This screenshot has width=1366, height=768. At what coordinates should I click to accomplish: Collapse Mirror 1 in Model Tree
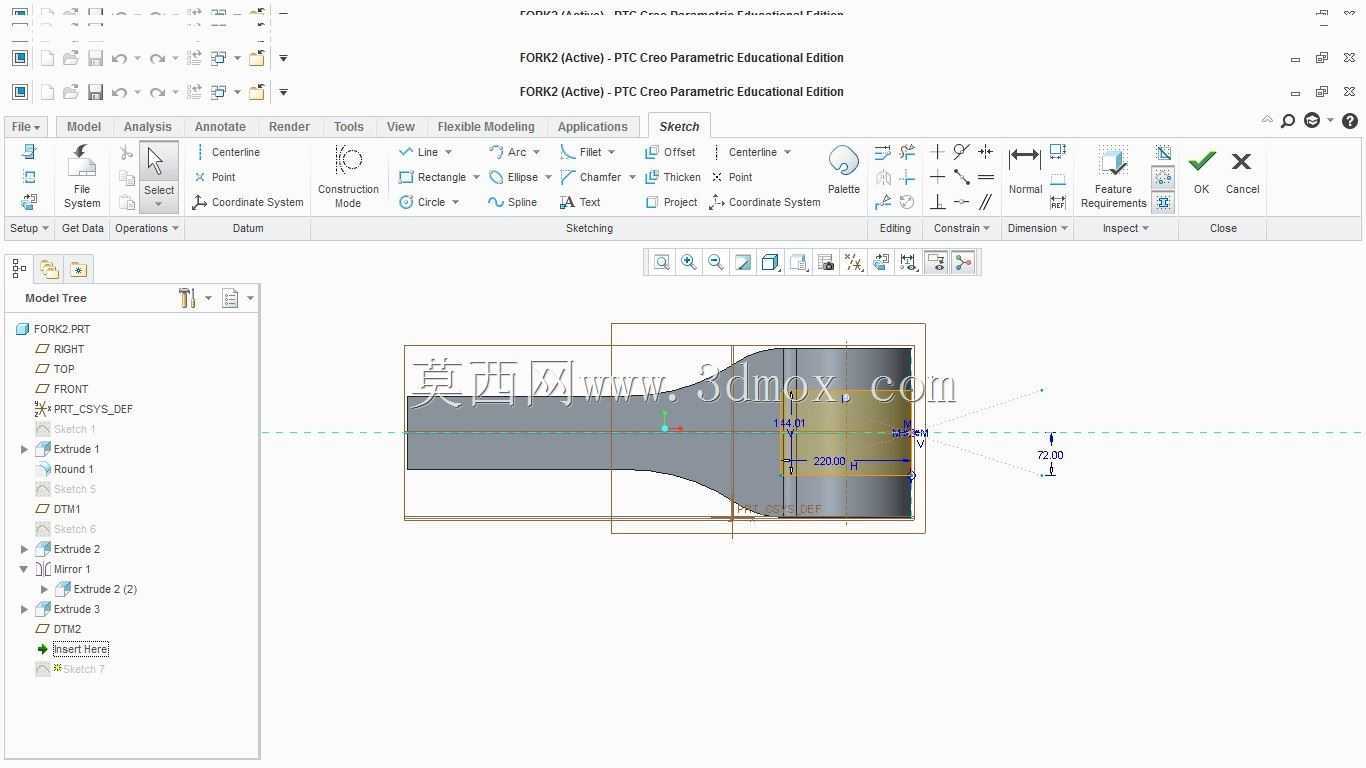click(24, 569)
